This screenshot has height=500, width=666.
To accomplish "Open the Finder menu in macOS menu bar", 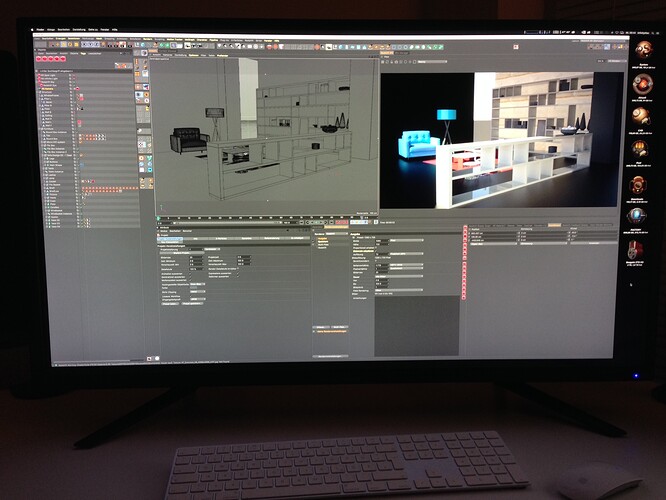I will tap(40, 30).
